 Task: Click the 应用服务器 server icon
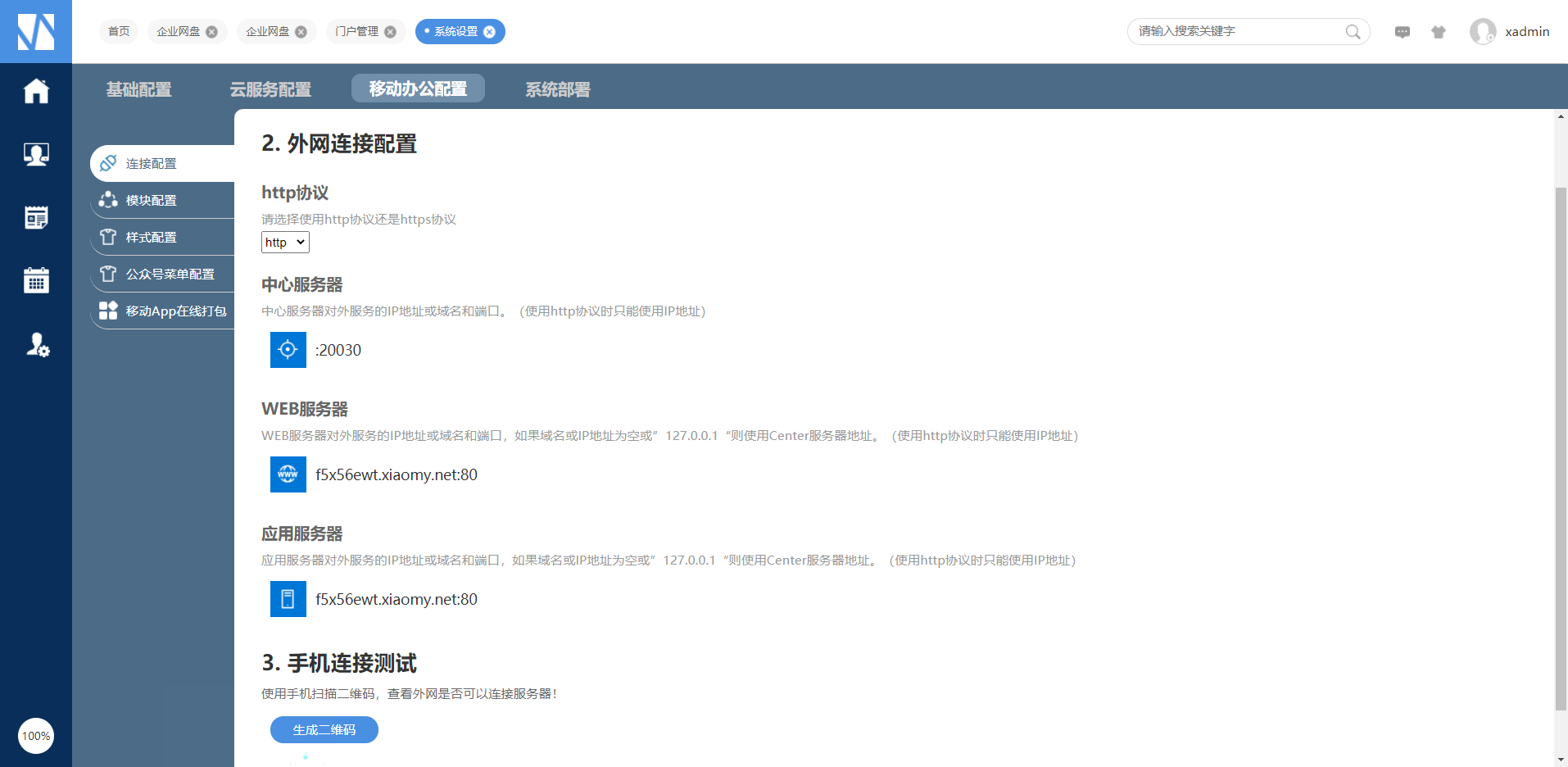point(288,599)
